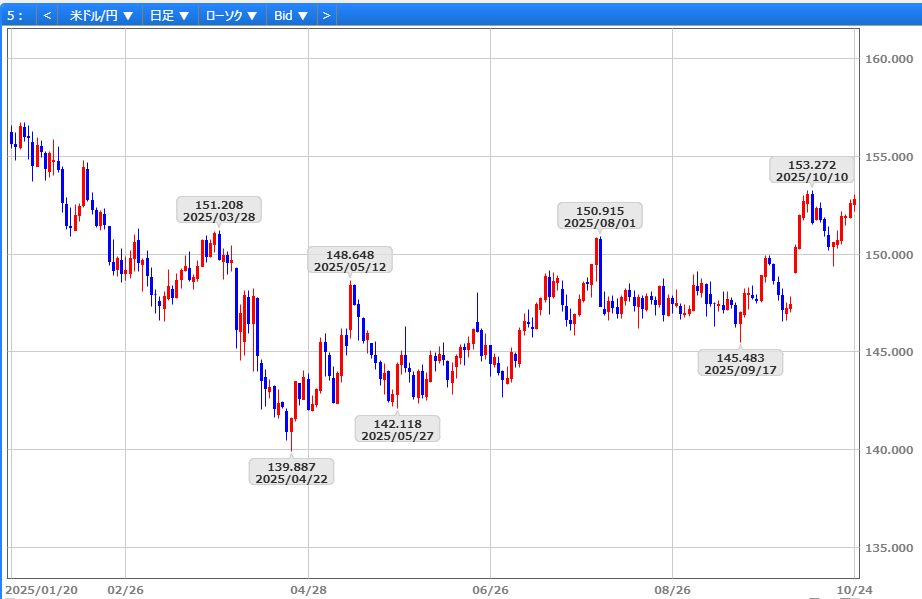Select the chart number 5 label
The image size is (922, 599).
15,16
